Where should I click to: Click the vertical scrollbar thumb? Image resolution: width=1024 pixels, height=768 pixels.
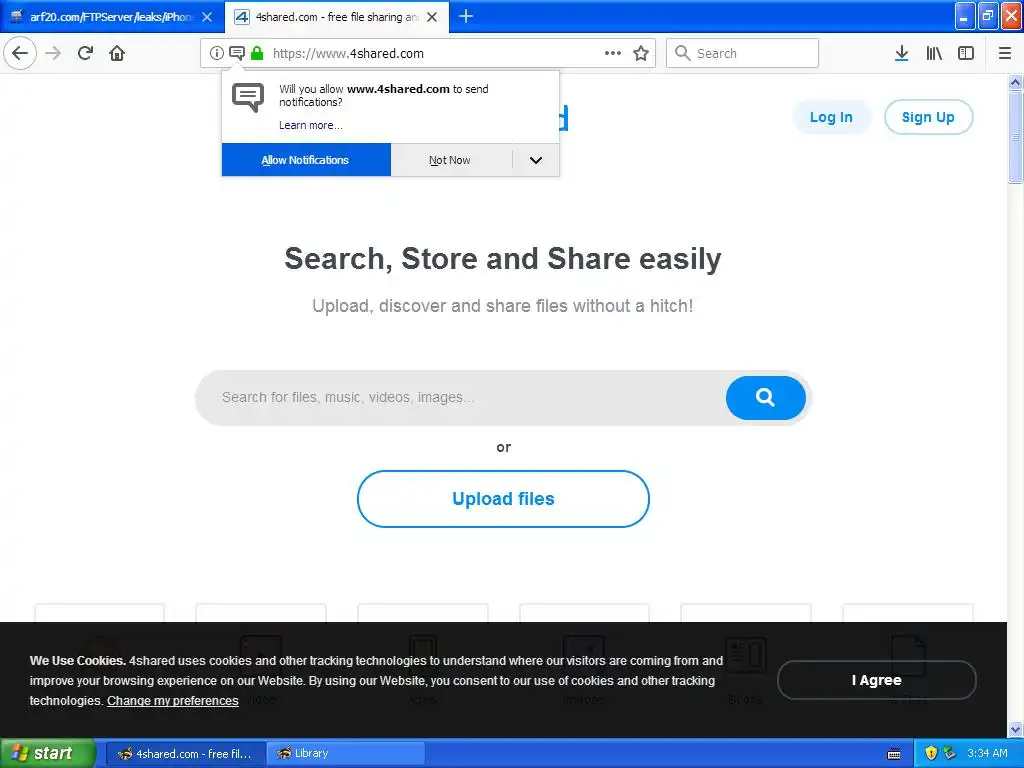(1015, 136)
